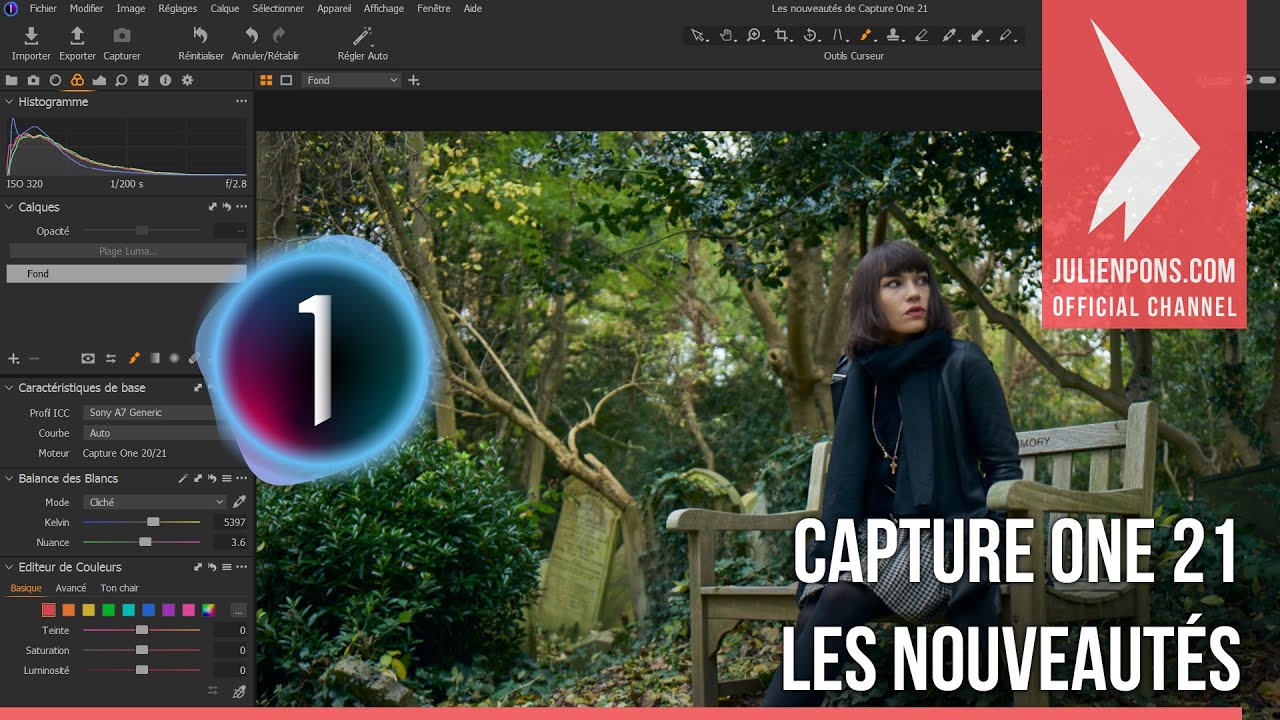Click the Kelvin slider handle

(153, 522)
